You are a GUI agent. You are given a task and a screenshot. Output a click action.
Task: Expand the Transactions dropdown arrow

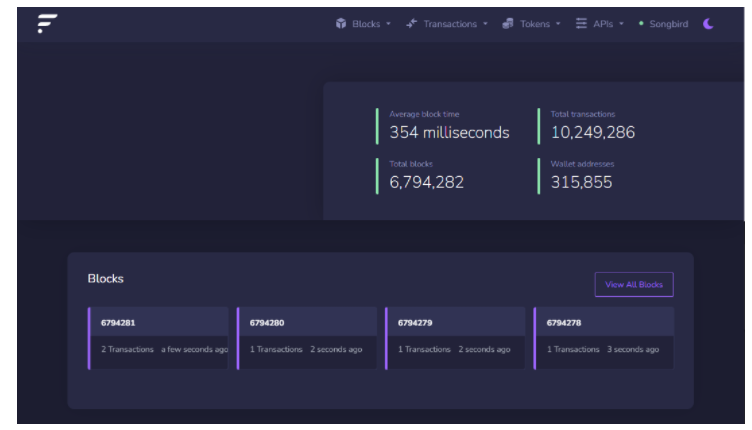click(x=485, y=24)
